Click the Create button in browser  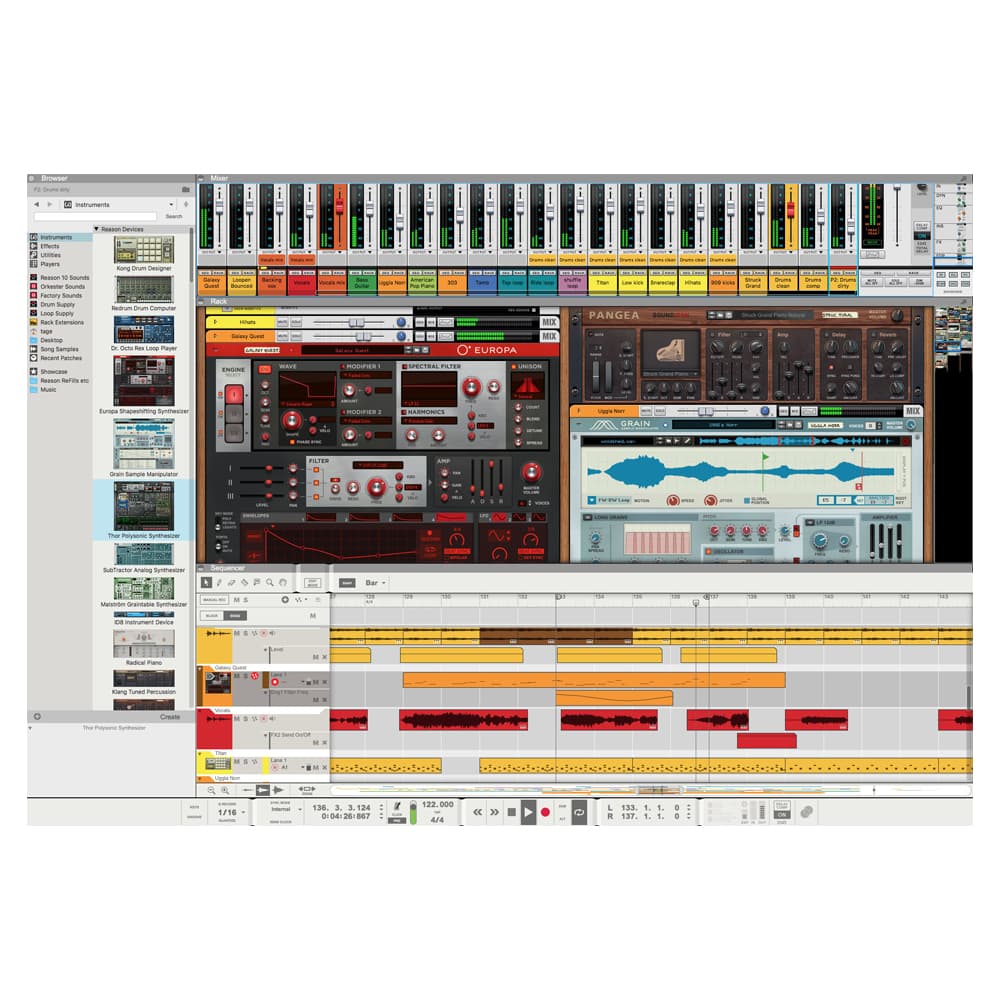[170, 717]
